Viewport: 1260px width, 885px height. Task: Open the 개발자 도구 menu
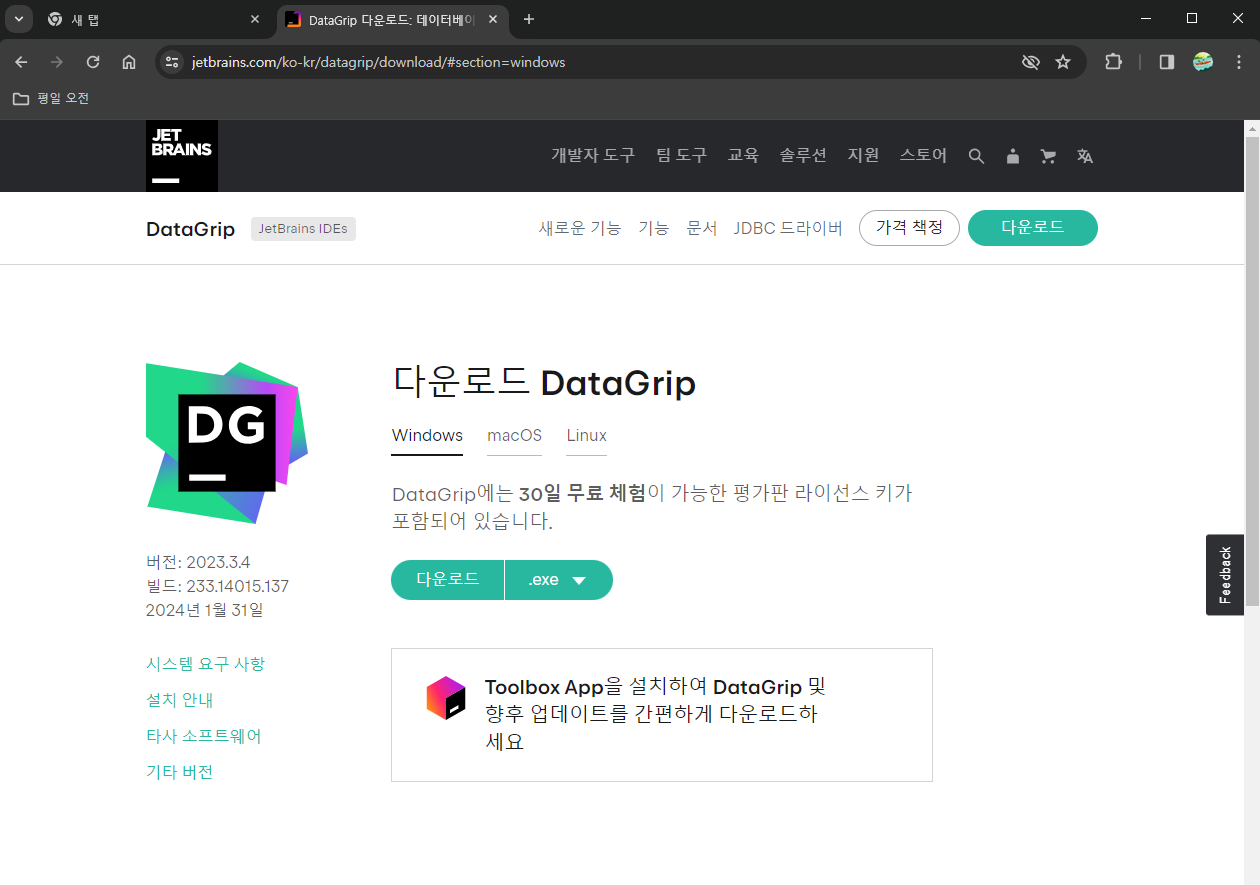pyautogui.click(x=593, y=155)
